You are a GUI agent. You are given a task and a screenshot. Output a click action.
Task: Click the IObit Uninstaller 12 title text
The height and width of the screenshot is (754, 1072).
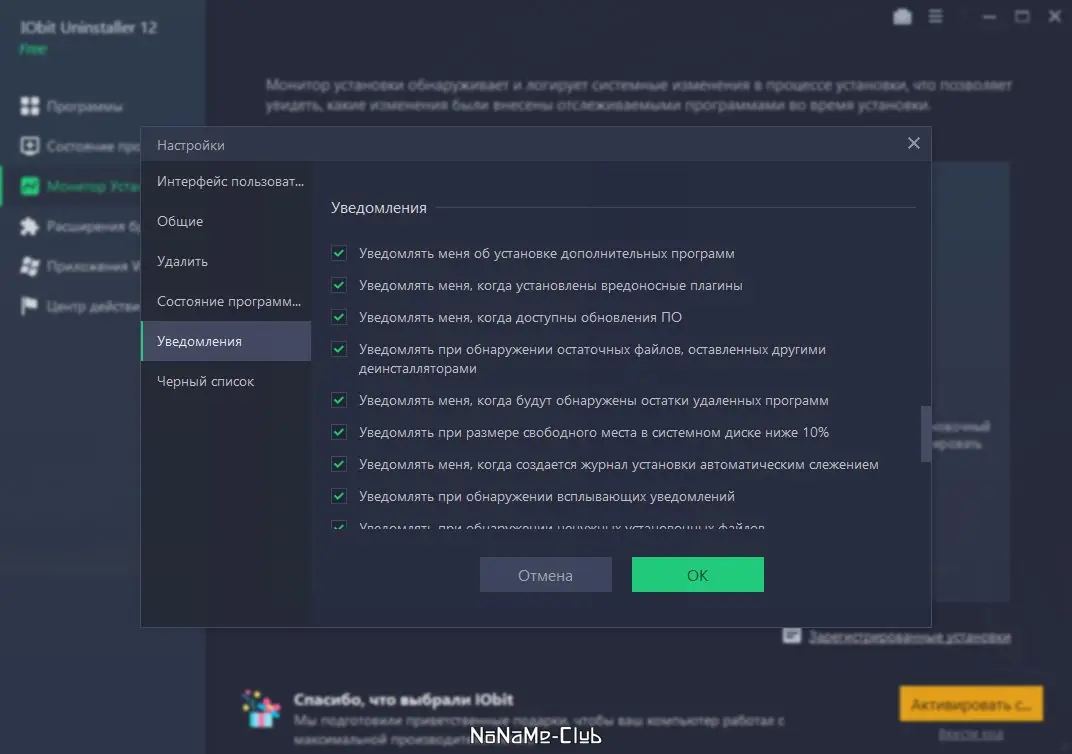(x=89, y=28)
